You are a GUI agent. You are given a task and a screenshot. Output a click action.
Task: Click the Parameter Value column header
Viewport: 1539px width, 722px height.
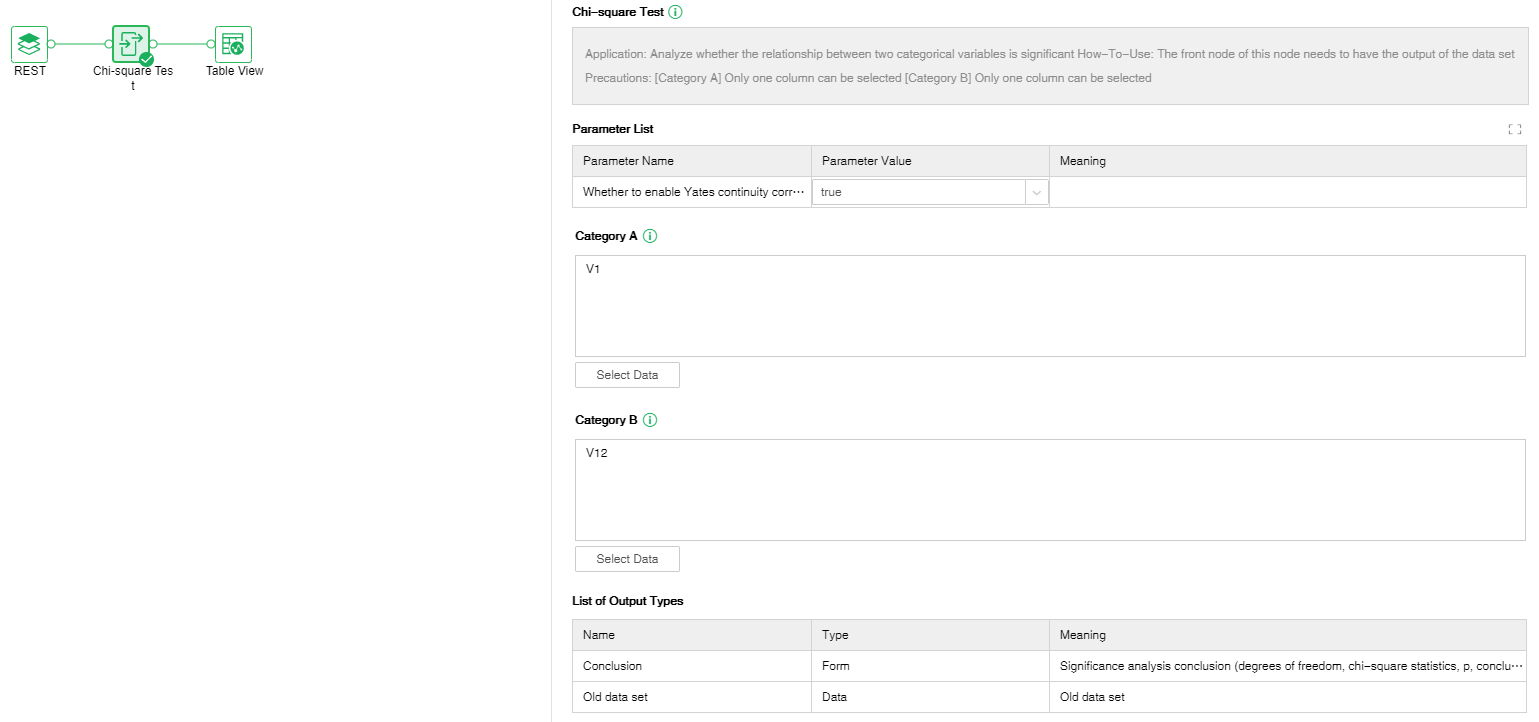(930, 161)
